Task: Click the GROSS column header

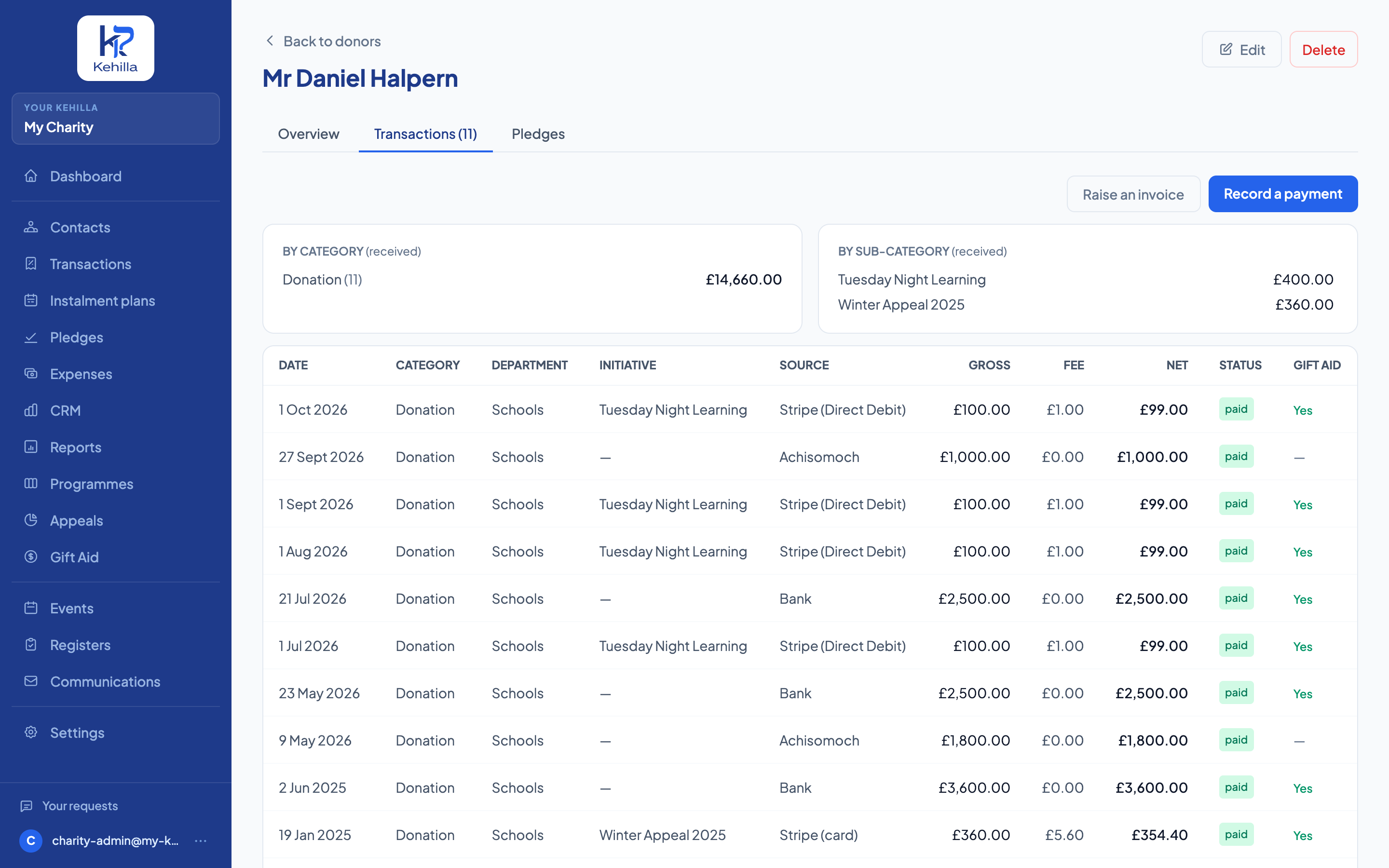Action: (x=989, y=365)
